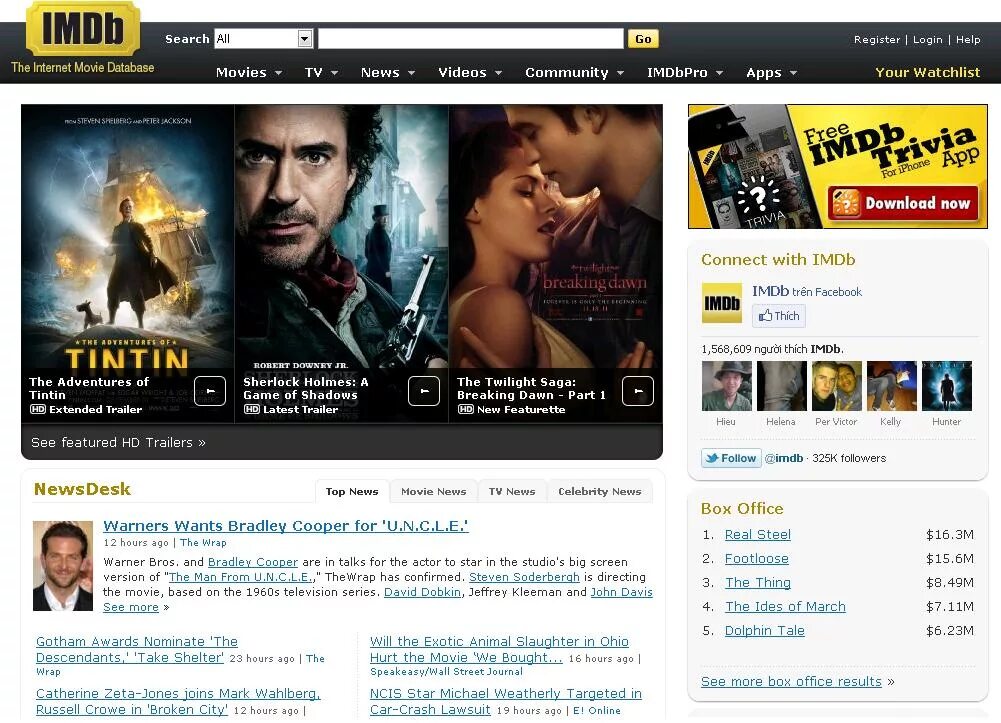Click the IMDb logo in the header
Viewport: 1001px width, 723px height.
tap(83, 29)
